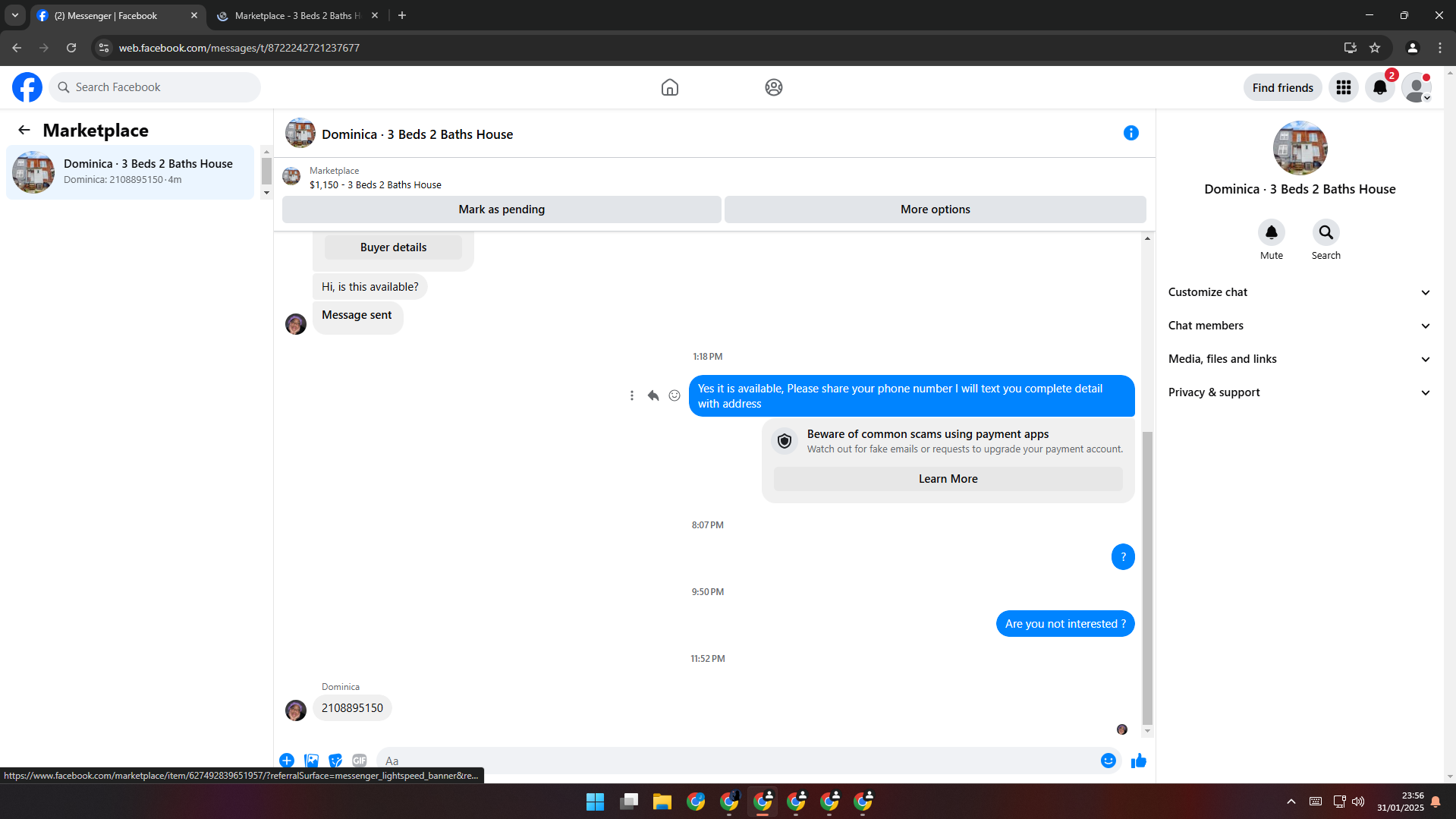The height and width of the screenshot is (819, 1456).
Task: Click Mark as pending button
Action: click(502, 209)
